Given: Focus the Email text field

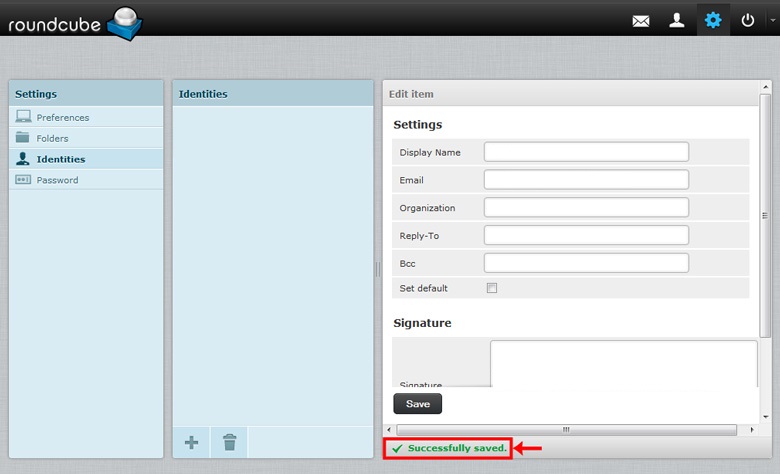Looking at the screenshot, I should click(x=586, y=180).
